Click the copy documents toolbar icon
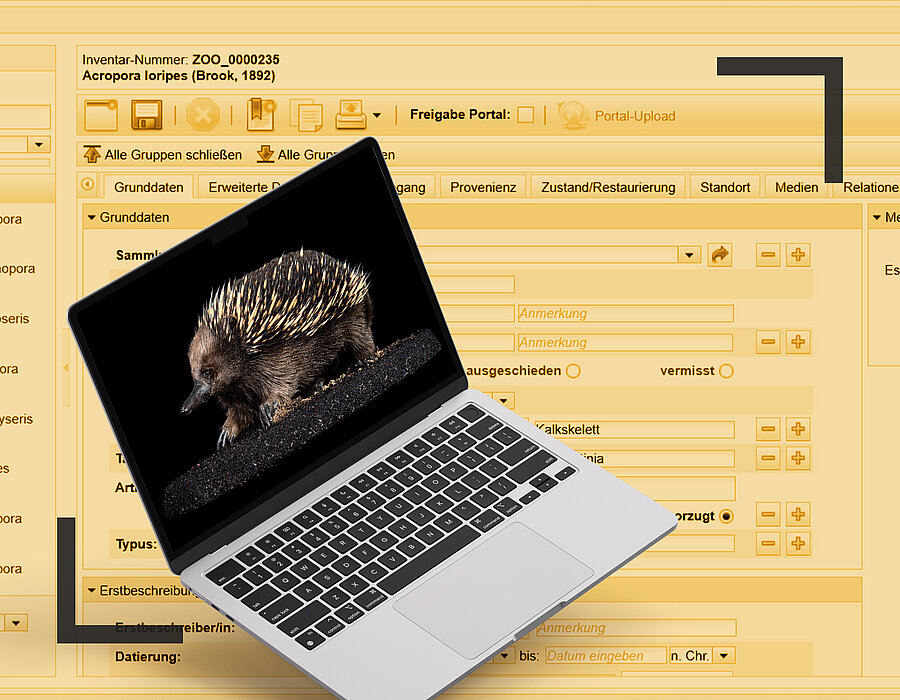 [x=306, y=115]
